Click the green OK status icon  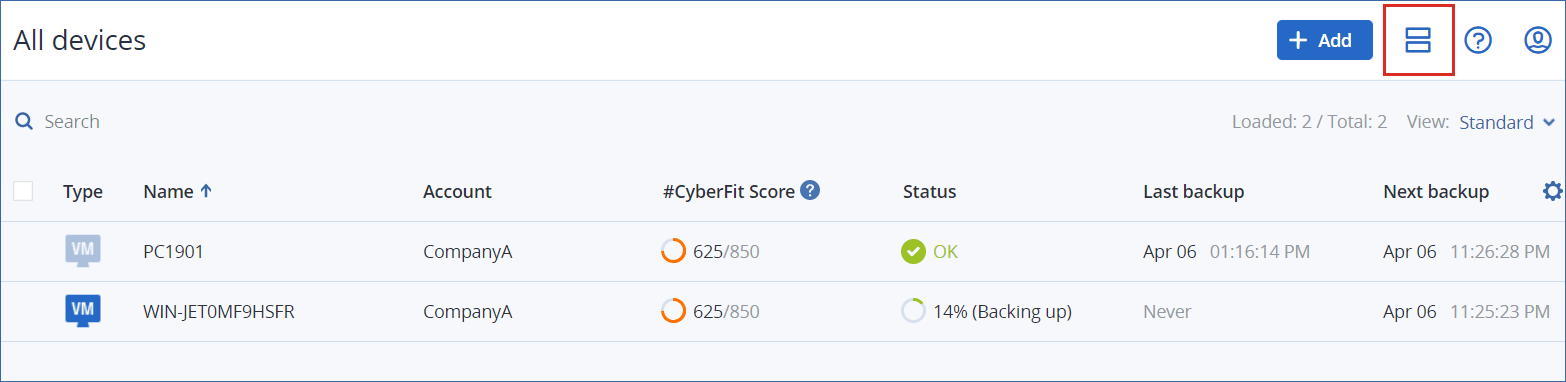(x=912, y=251)
